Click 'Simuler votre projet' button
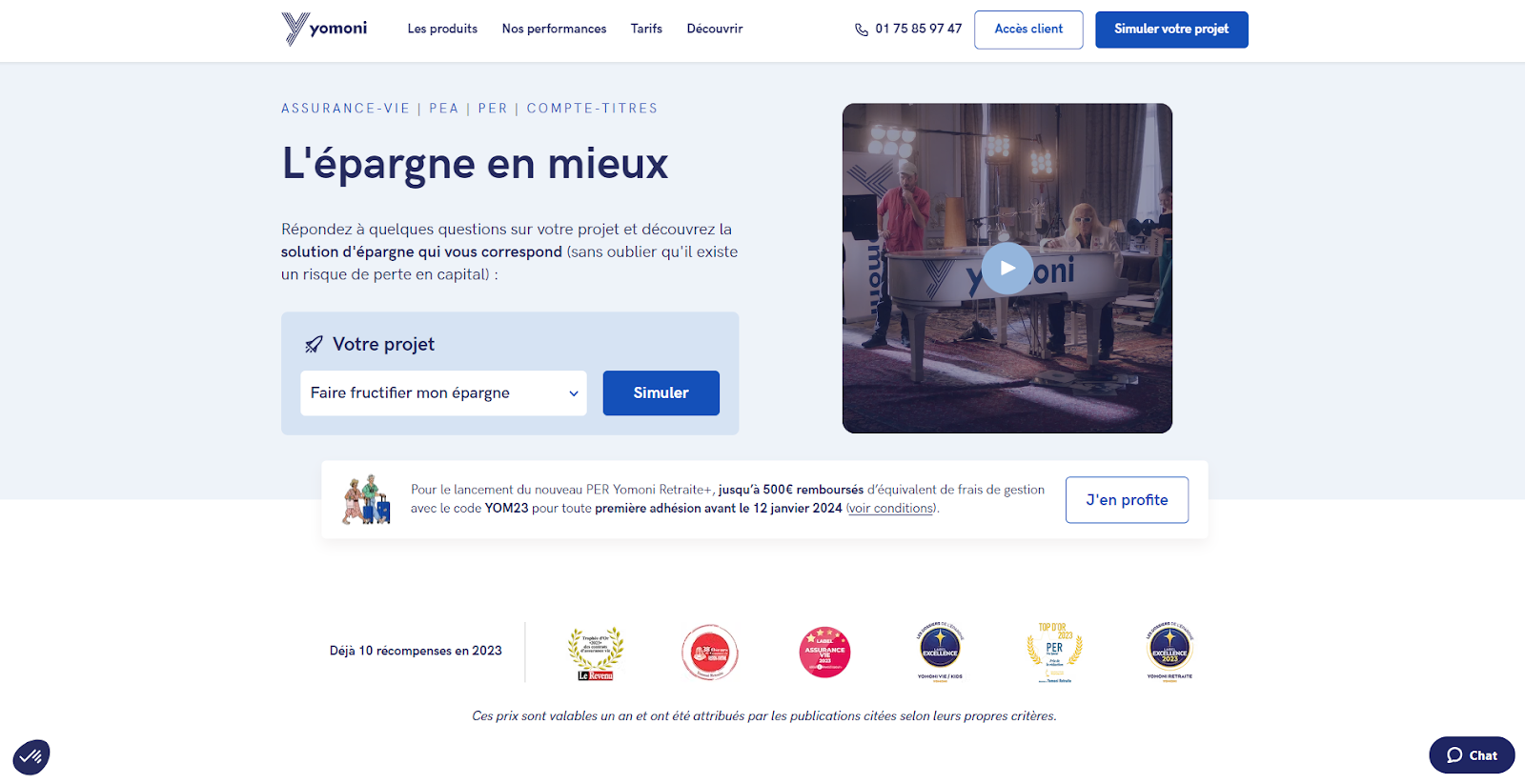This screenshot has height=784, width=1525. [1171, 30]
